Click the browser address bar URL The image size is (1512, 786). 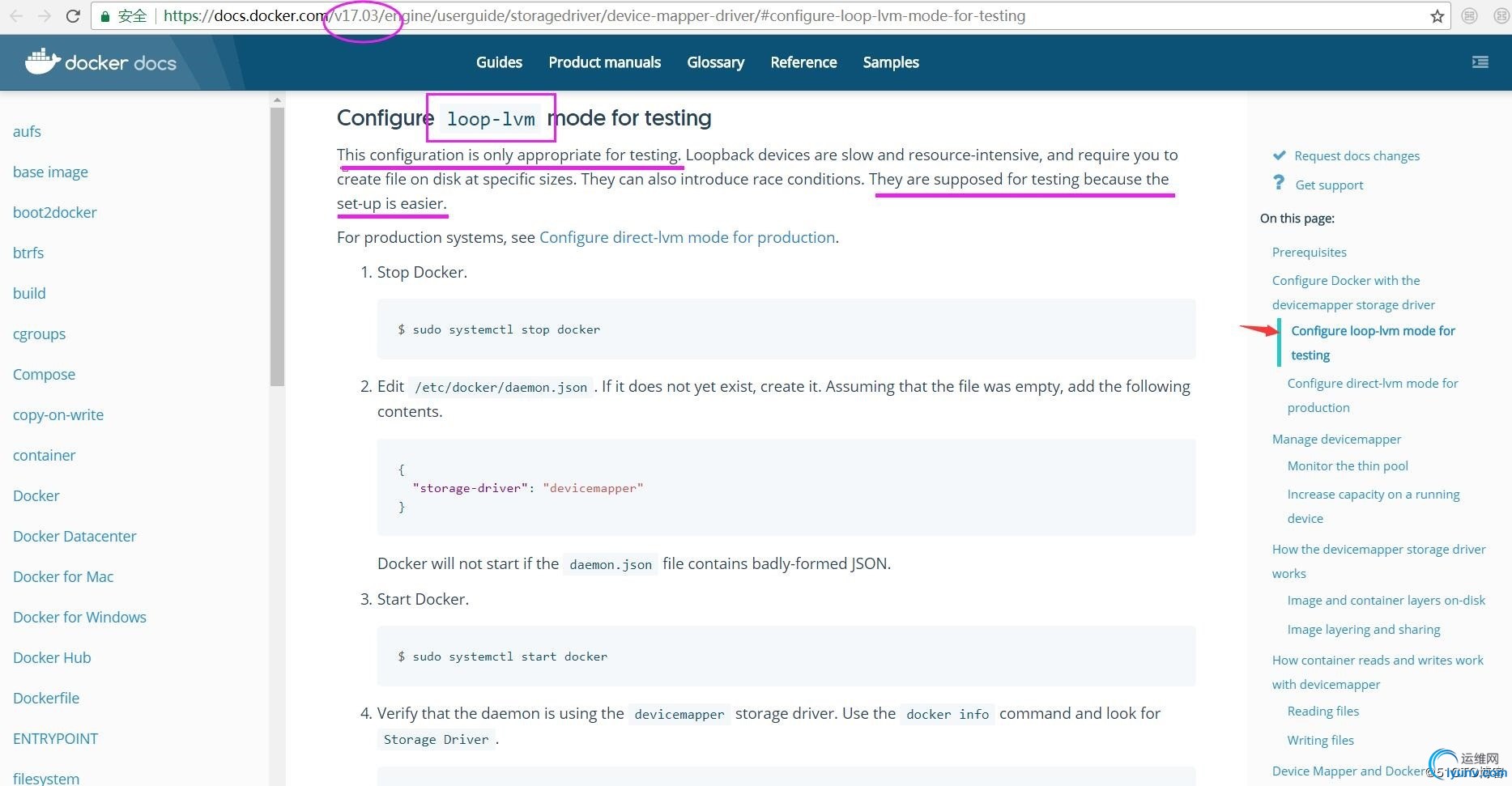594,16
